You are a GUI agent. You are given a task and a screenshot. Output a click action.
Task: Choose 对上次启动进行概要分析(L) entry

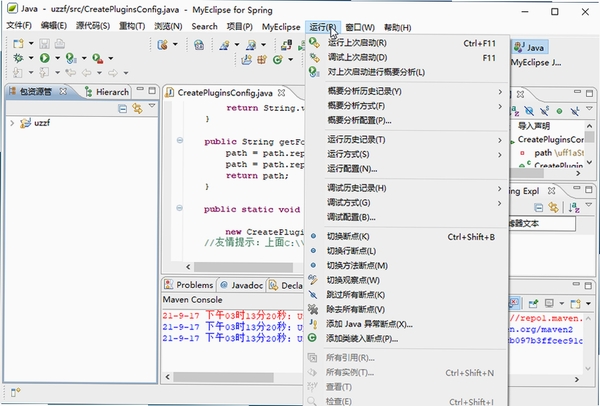pos(407,72)
